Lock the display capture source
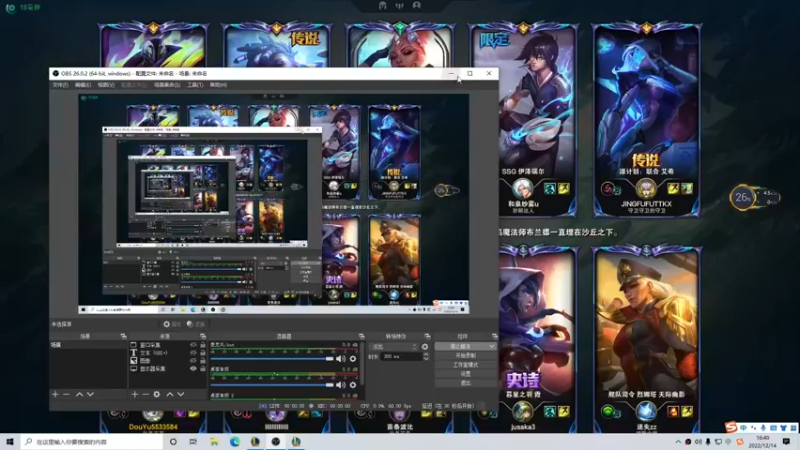800x450 pixels. [x=203, y=368]
